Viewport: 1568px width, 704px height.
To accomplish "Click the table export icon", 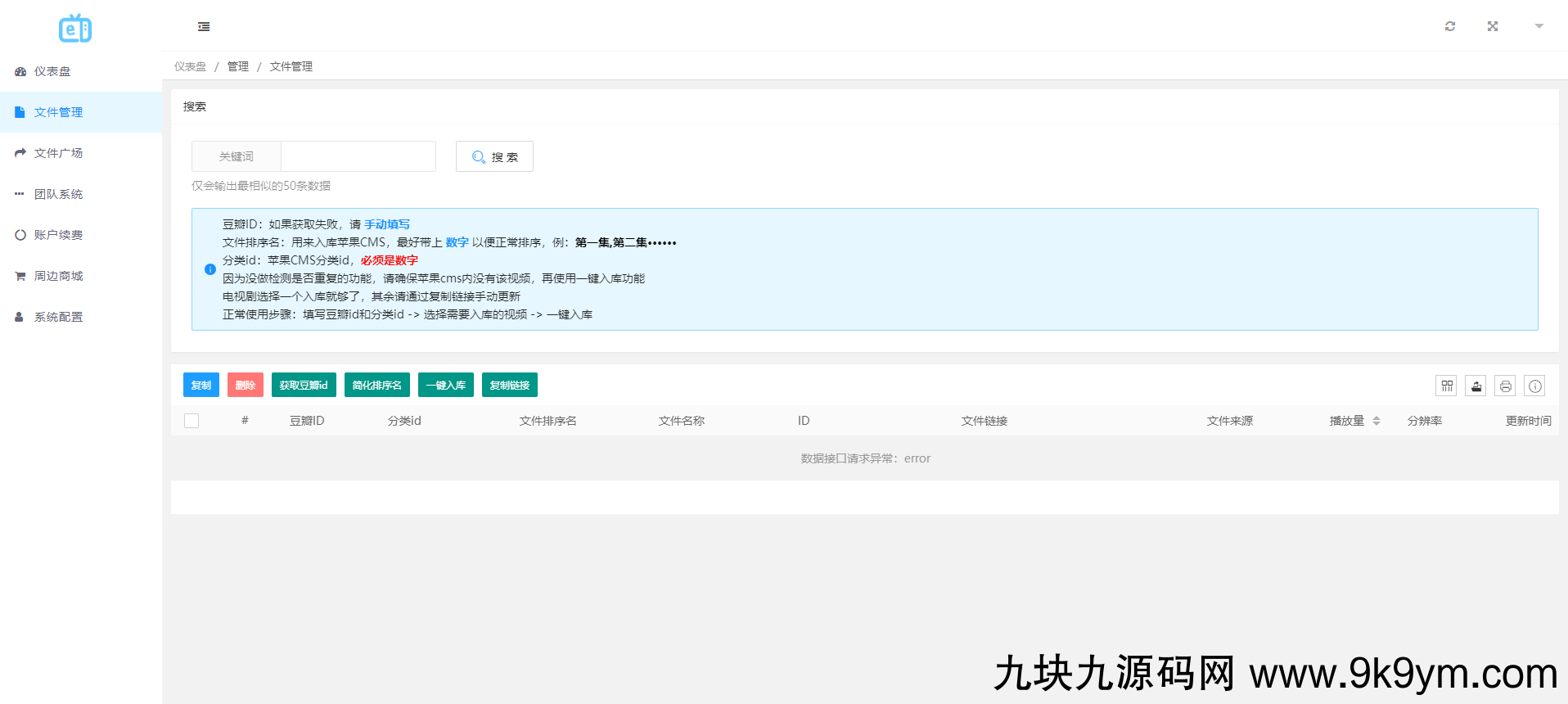I will pos(1476,386).
